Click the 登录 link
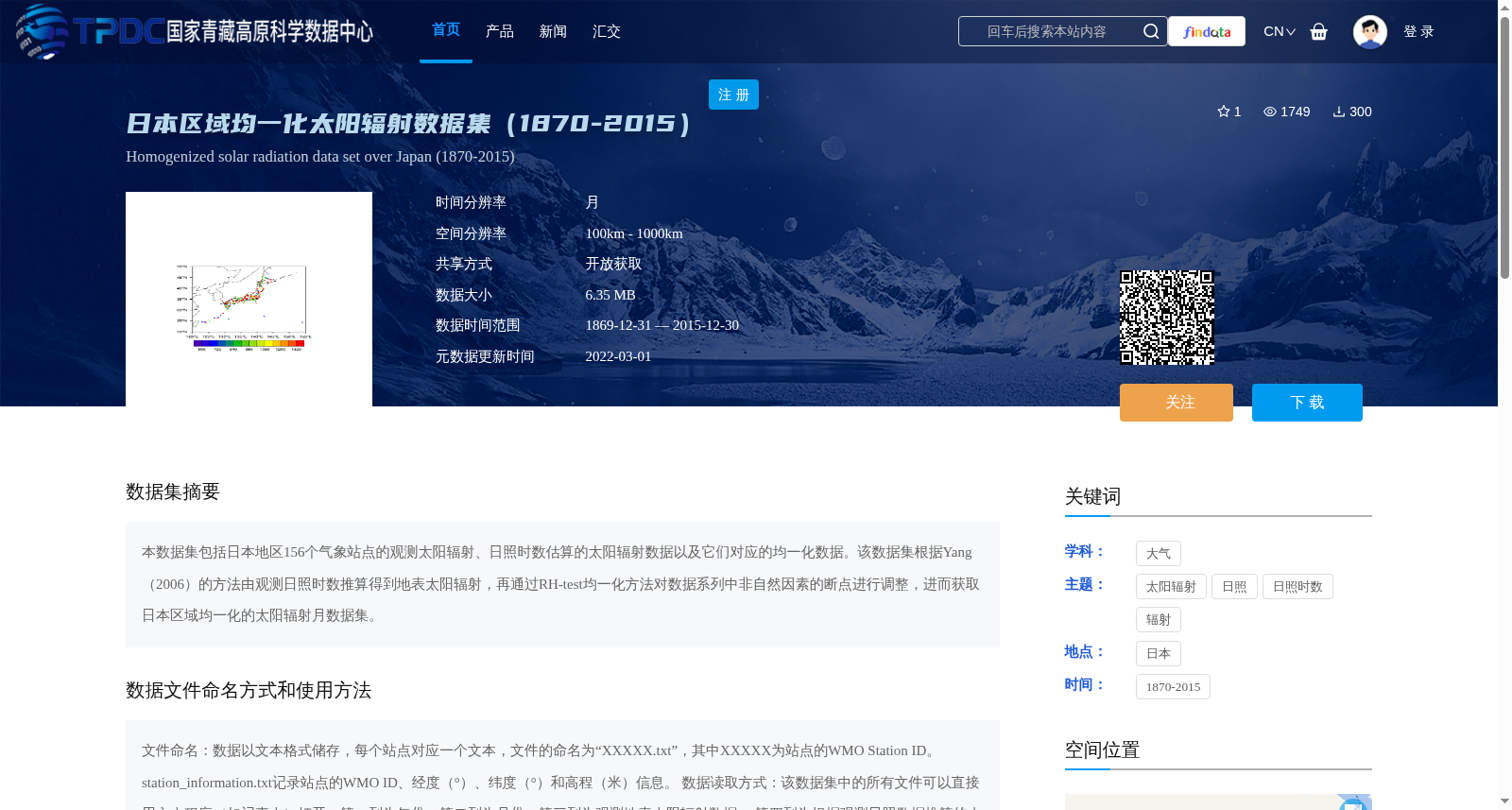 point(1418,31)
